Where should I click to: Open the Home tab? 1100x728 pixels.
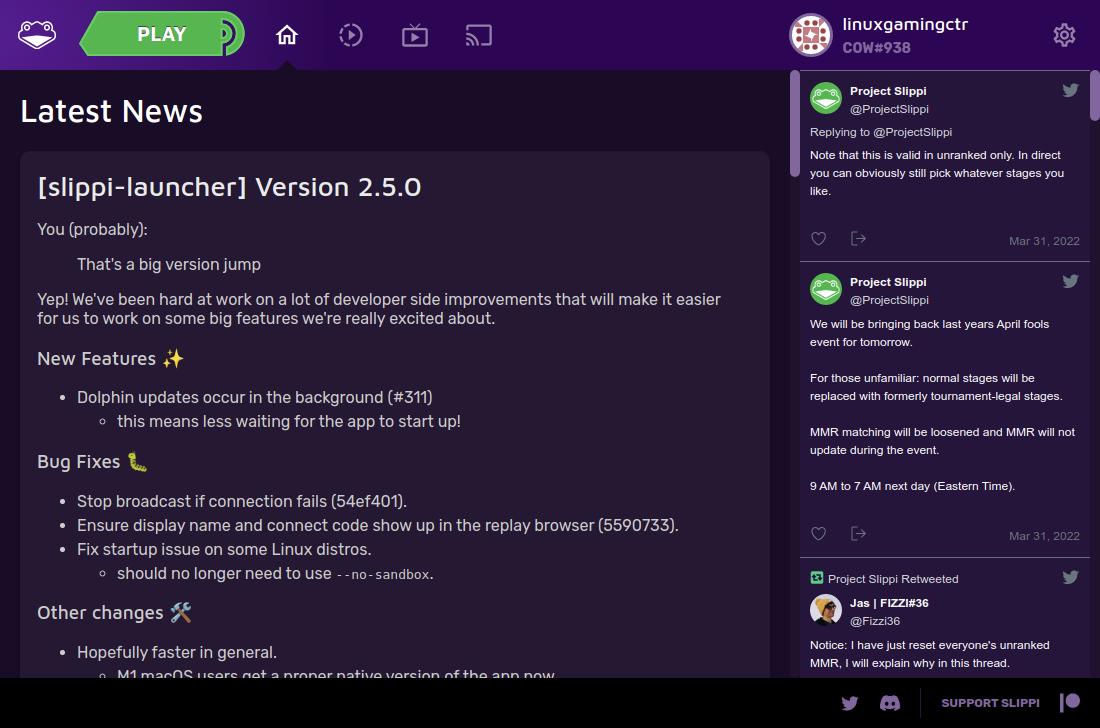[286, 35]
